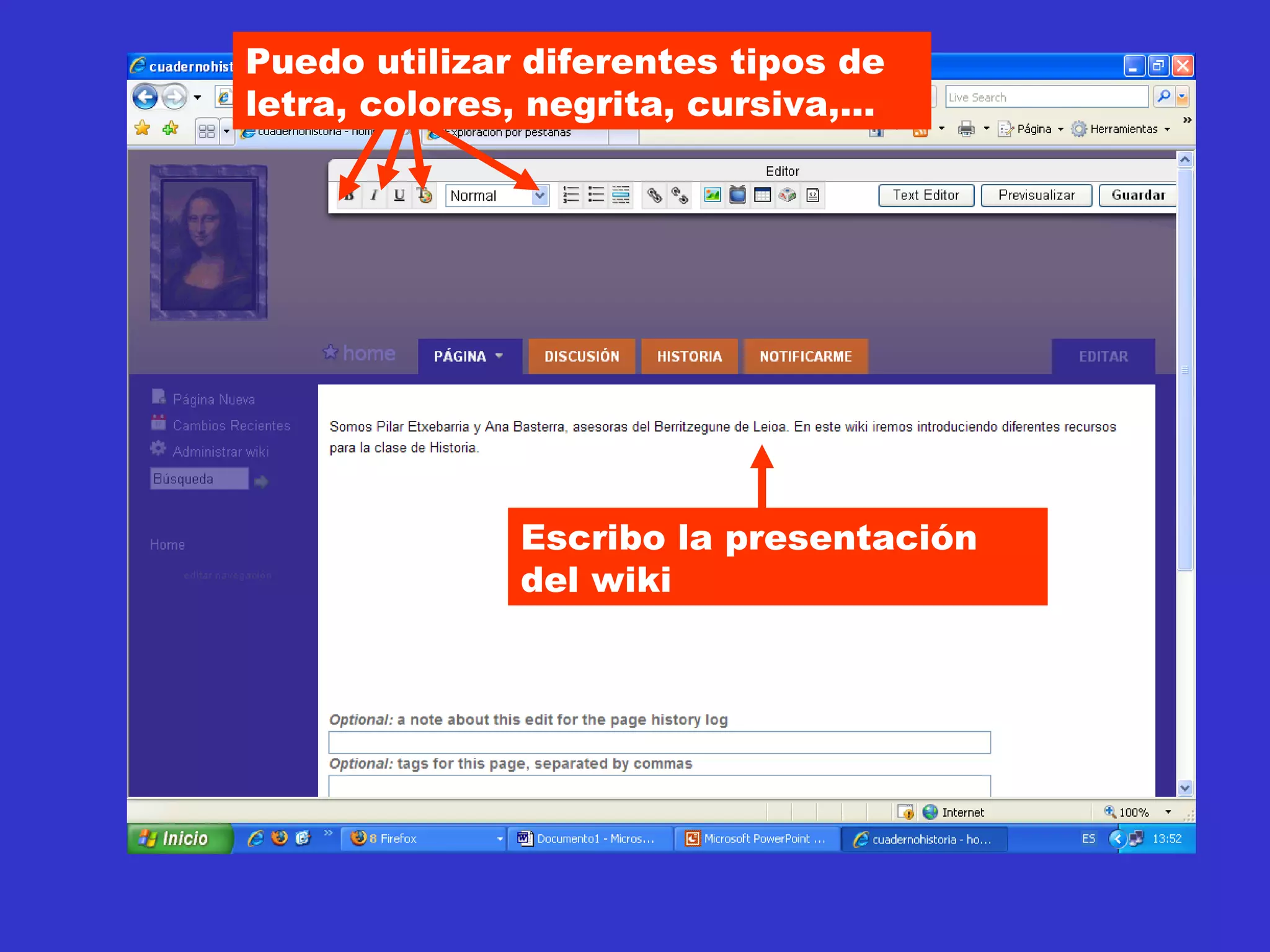Toggle underline formatting in the editor

pyautogui.click(x=399, y=195)
